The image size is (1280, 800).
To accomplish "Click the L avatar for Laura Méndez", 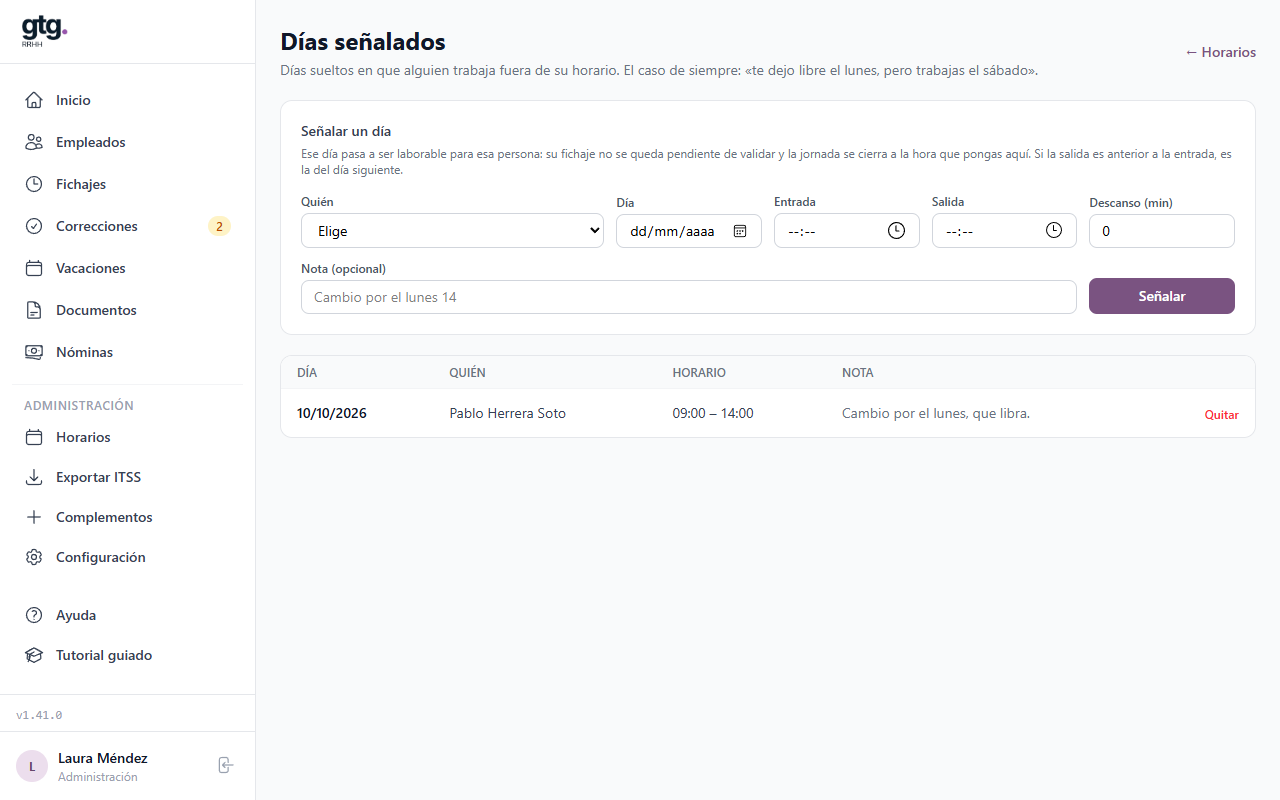I will point(32,766).
